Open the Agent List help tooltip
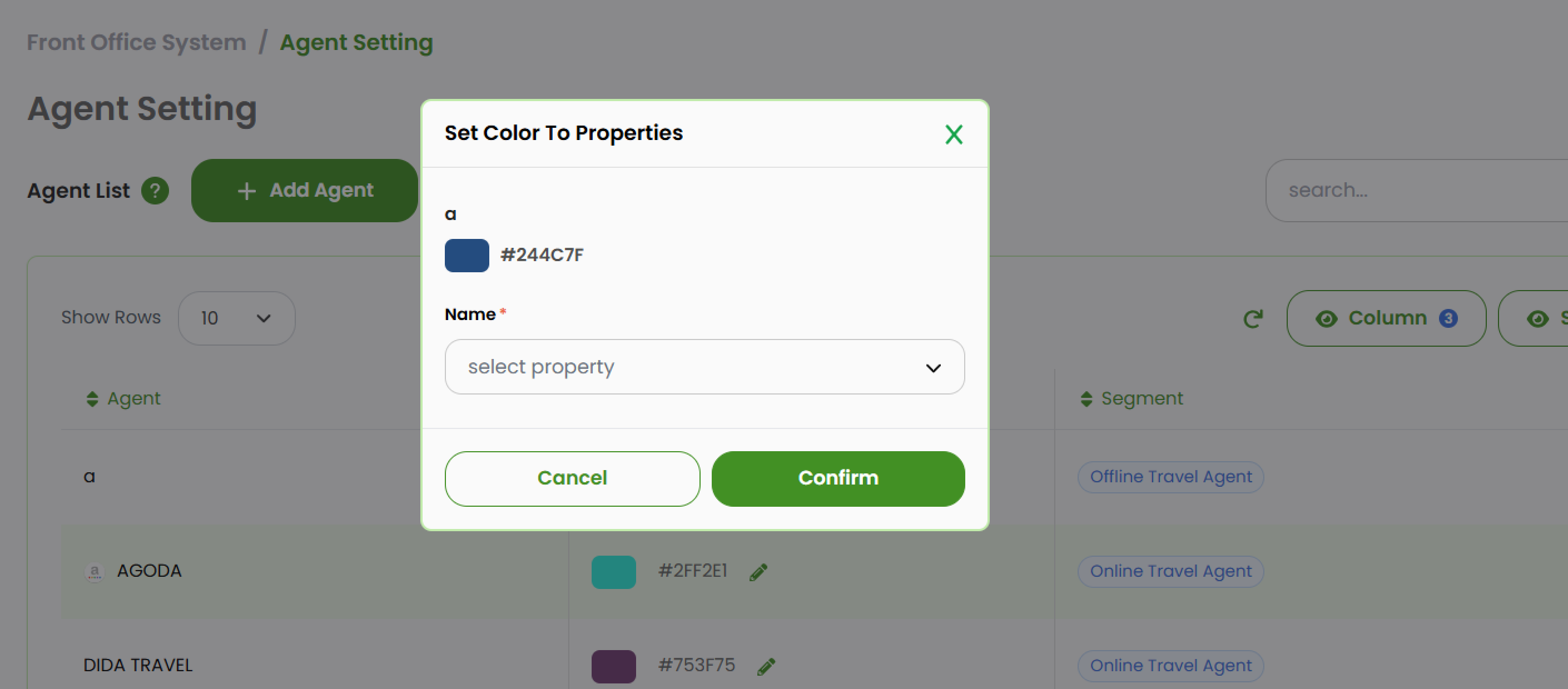Screen dimensions: 1568x689 (155, 191)
